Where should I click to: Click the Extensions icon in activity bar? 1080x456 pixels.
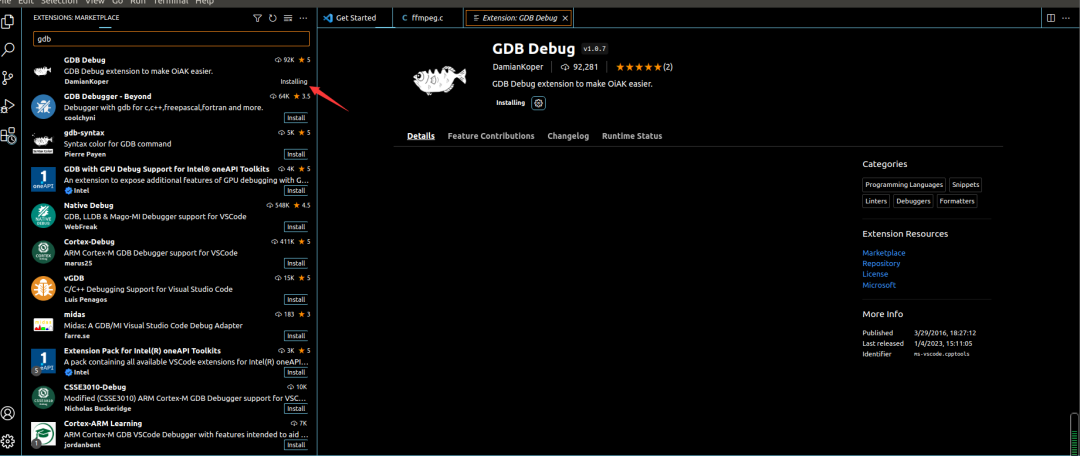[9, 135]
